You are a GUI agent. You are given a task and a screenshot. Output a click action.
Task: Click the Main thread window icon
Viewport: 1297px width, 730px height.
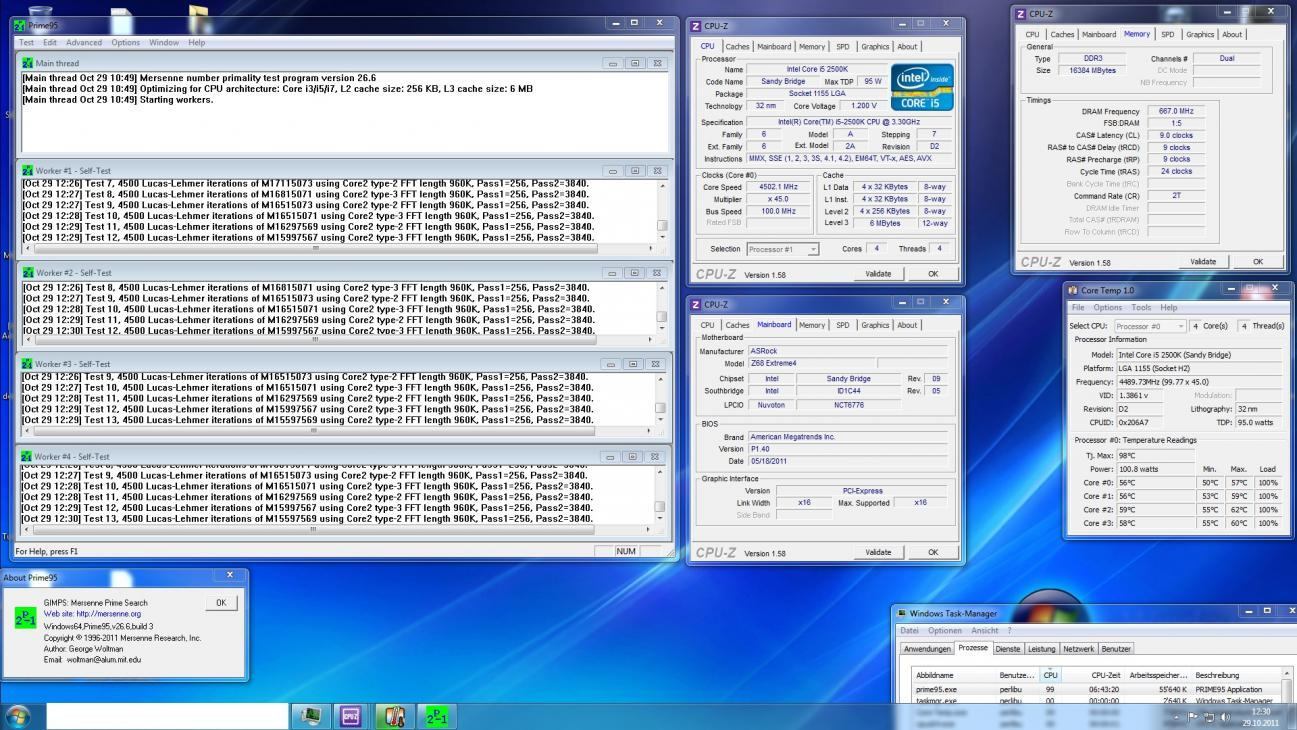(28, 63)
